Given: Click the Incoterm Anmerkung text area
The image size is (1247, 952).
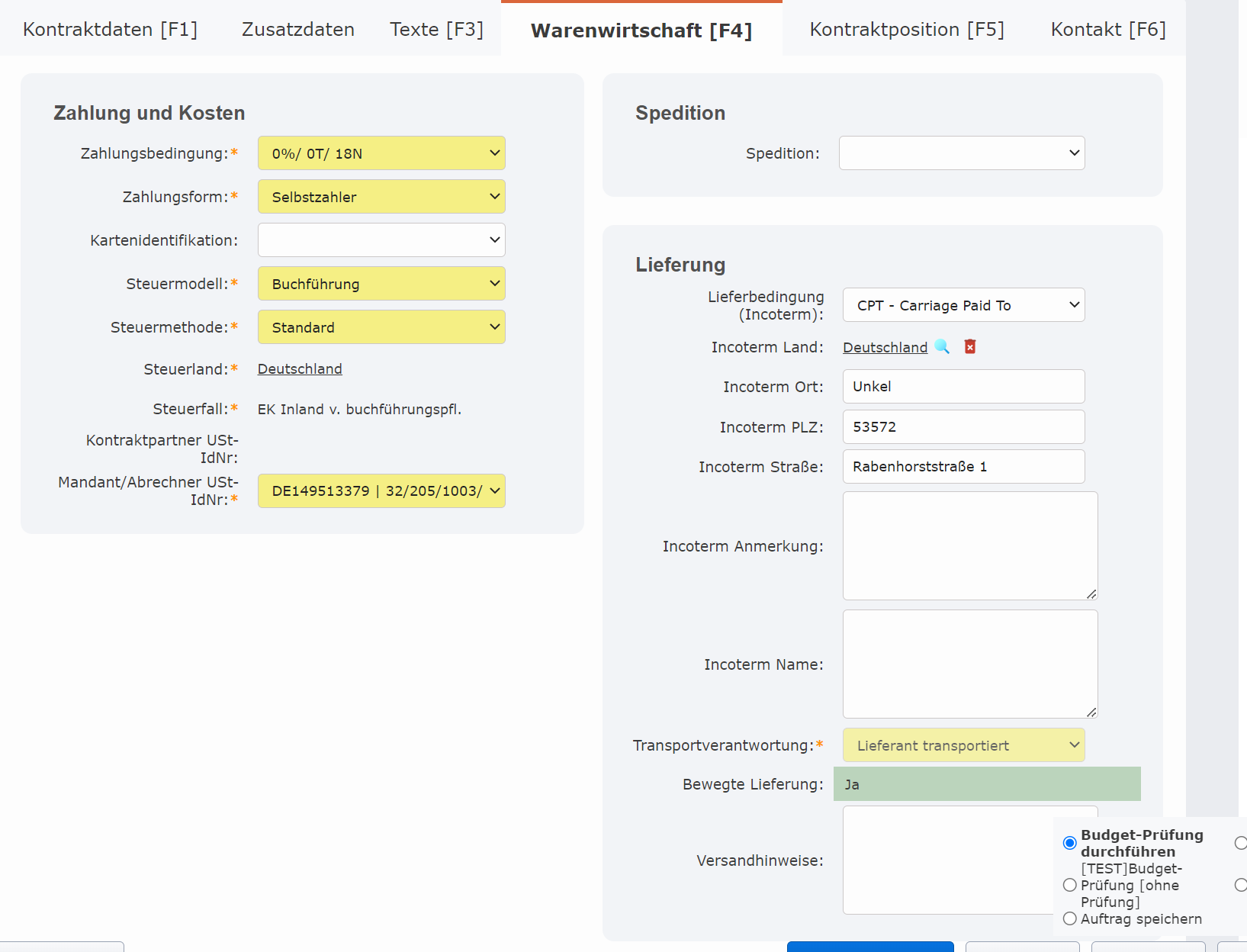Looking at the screenshot, I should (x=969, y=545).
